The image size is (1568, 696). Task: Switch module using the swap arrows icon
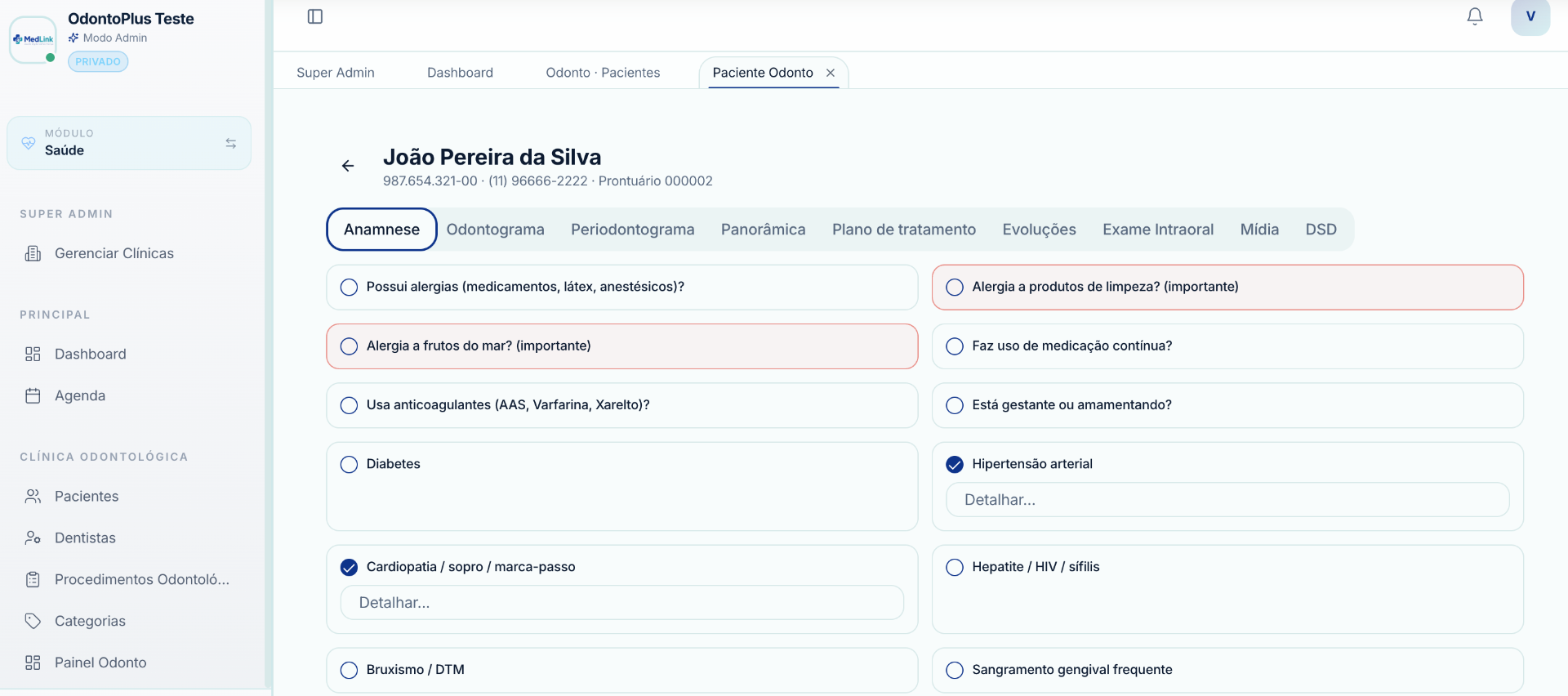pyautogui.click(x=231, y=143)
